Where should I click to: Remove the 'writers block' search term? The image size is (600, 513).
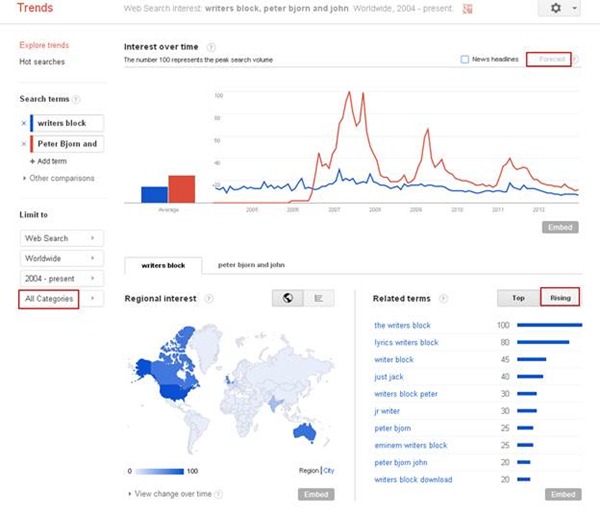point(24,123)
